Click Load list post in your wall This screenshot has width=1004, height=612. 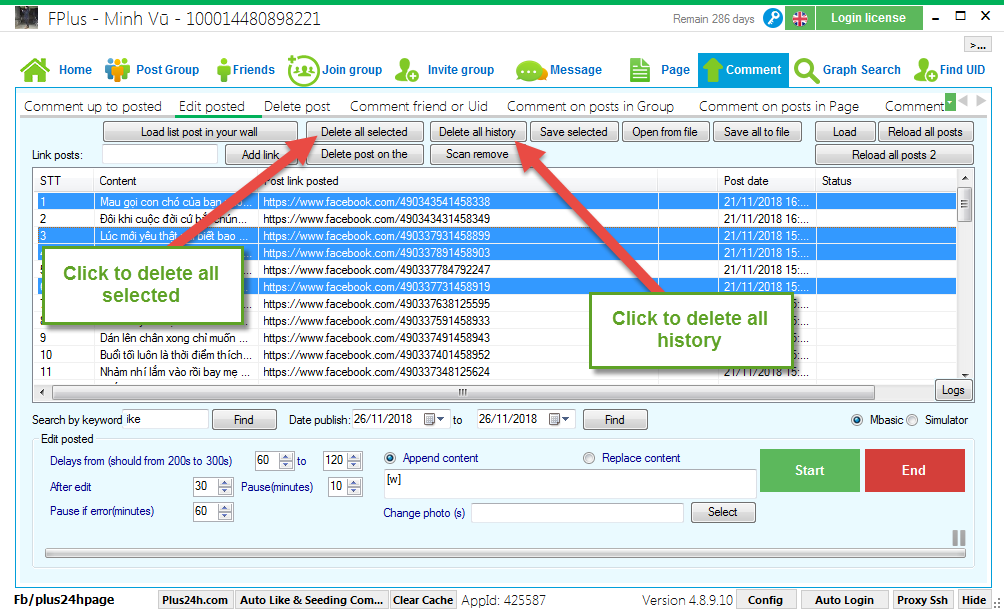point(200,132)
